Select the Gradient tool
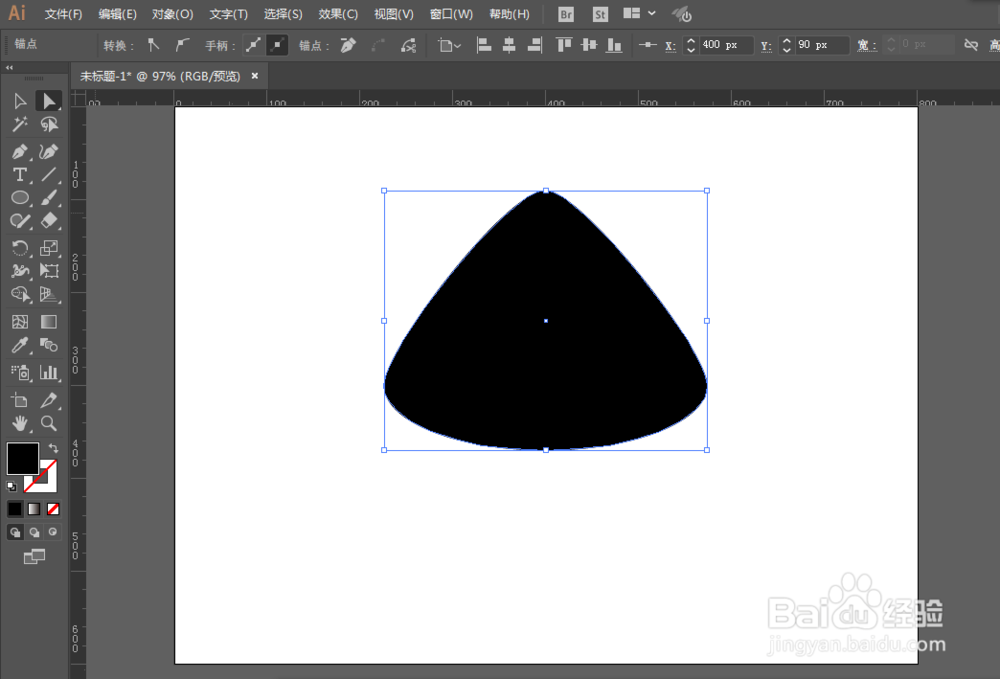This screenshot has height=679, width=1000. coord(48,322)
